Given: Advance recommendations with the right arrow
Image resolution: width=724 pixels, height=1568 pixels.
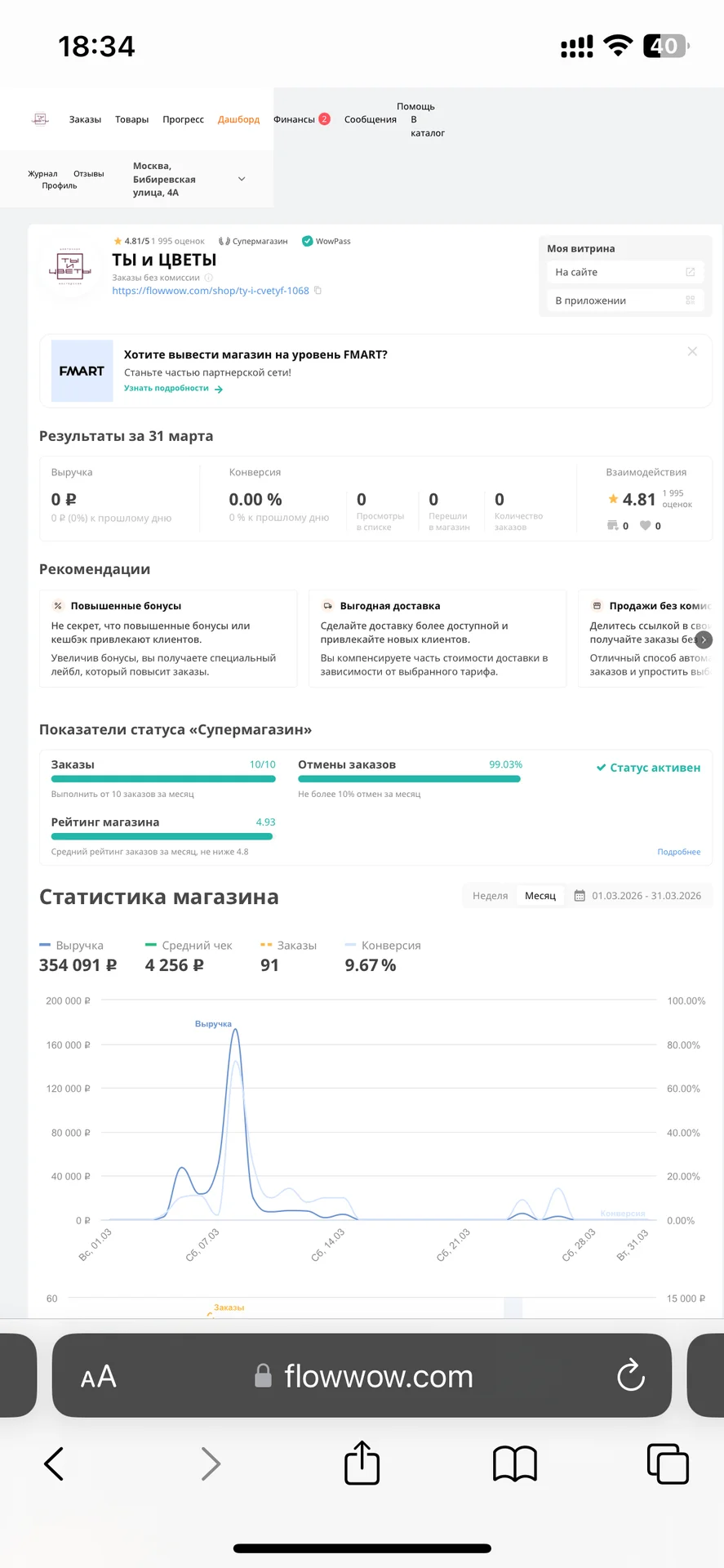Looking at the screenshot, I should [x=704, y=639].
